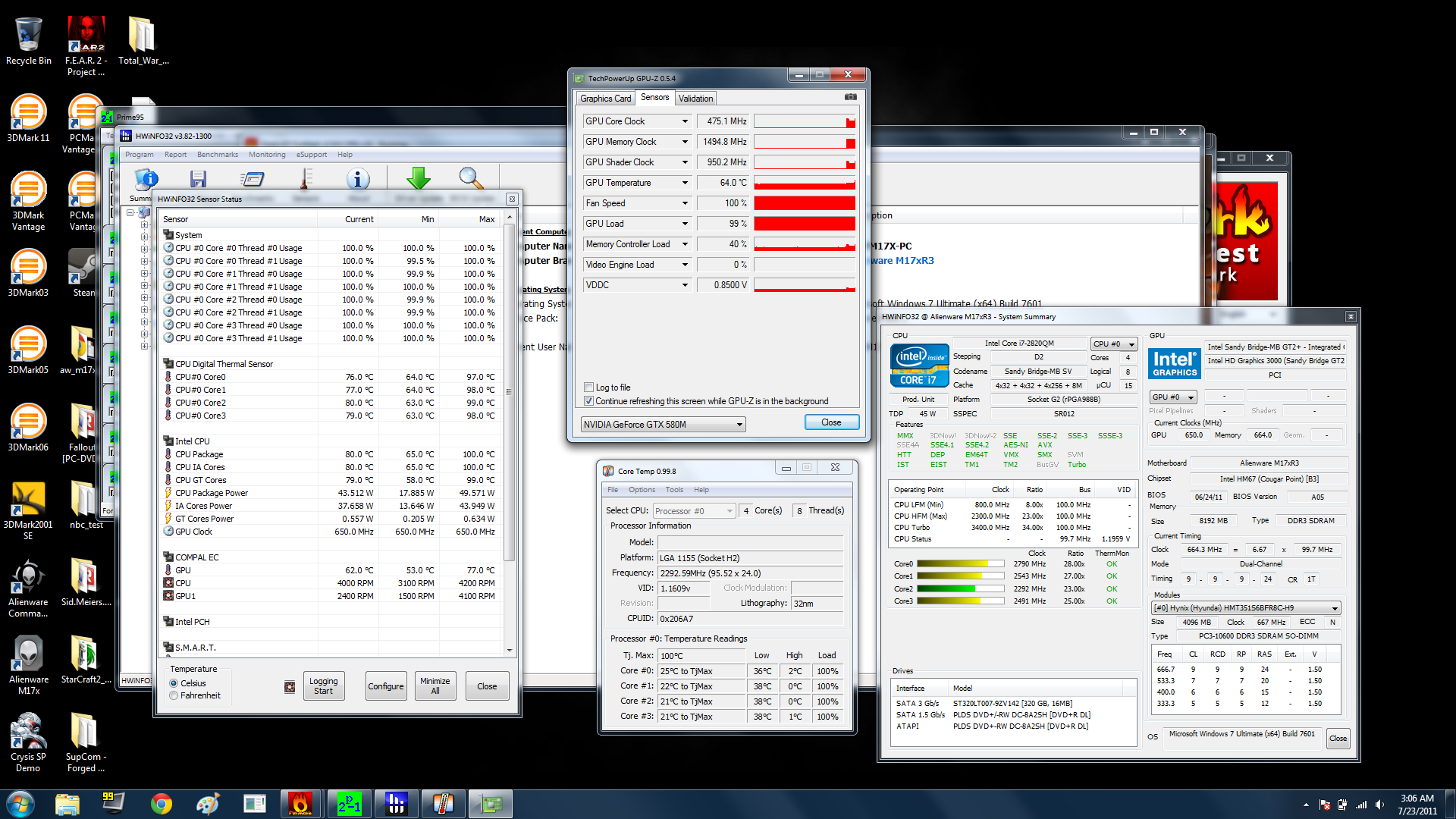This screenshot has width=1456, height=819.
Task: Click the Core0 clock usage bar
Action: [x=960, y=564]
